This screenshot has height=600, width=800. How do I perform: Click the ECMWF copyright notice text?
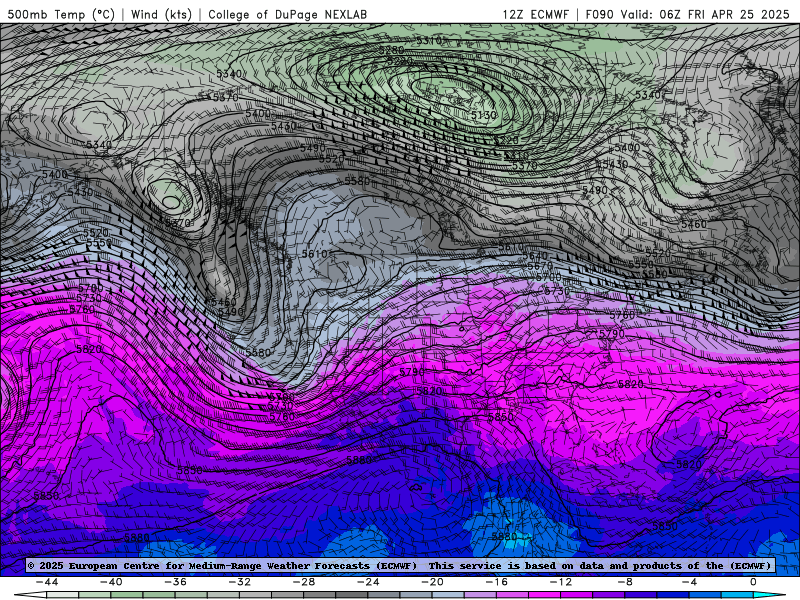coord(222,565)
